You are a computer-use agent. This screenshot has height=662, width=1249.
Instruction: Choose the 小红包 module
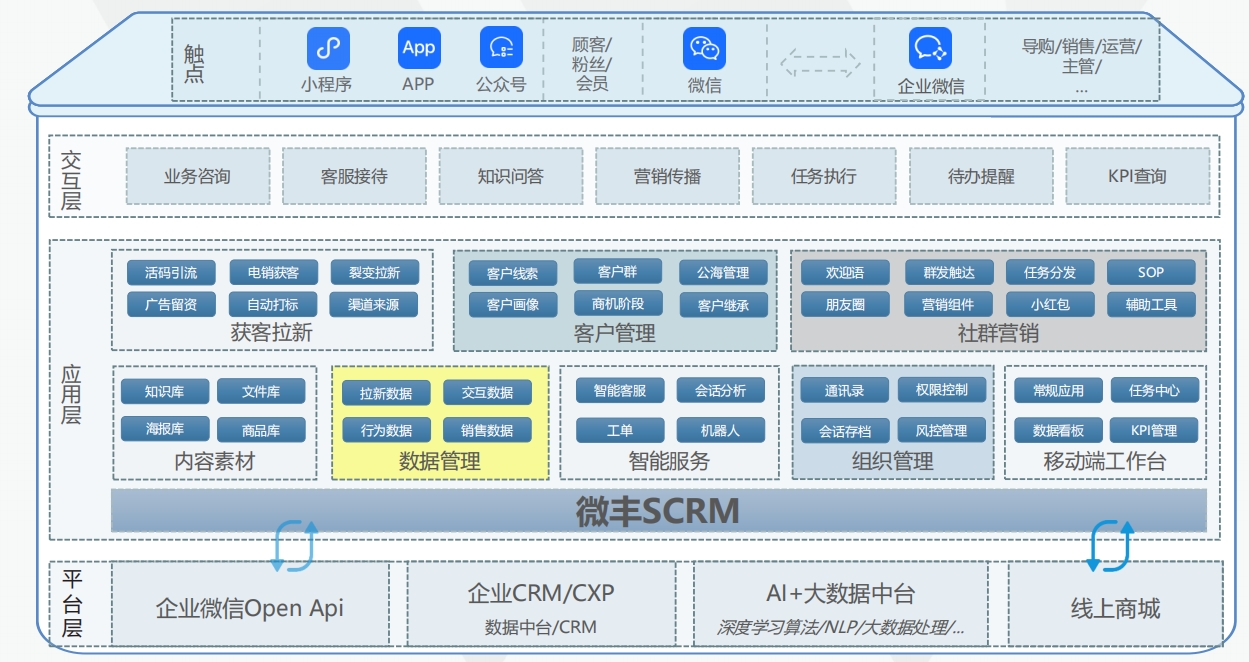pos(1050,304)
